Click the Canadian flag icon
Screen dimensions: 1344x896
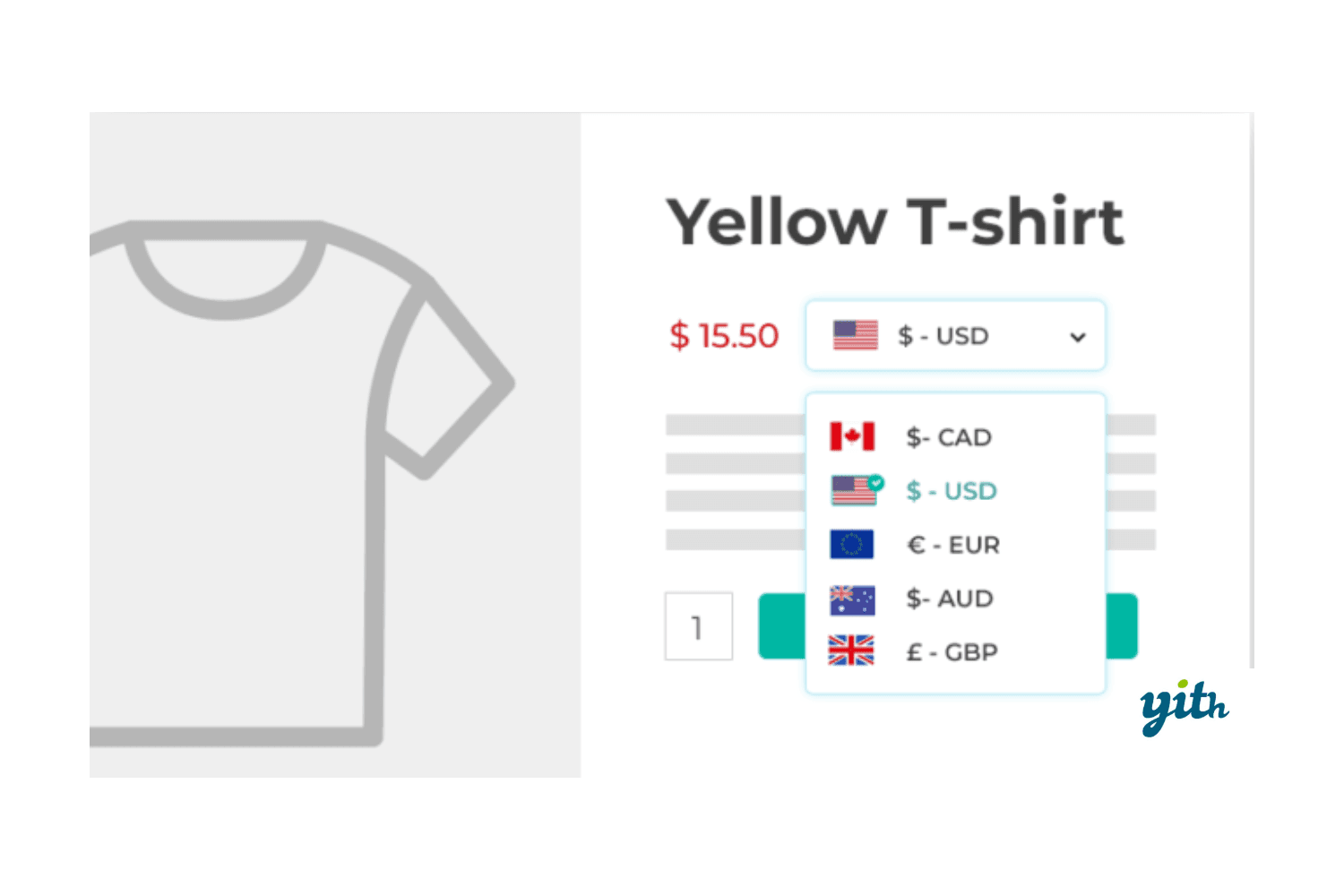click(851, 437)
